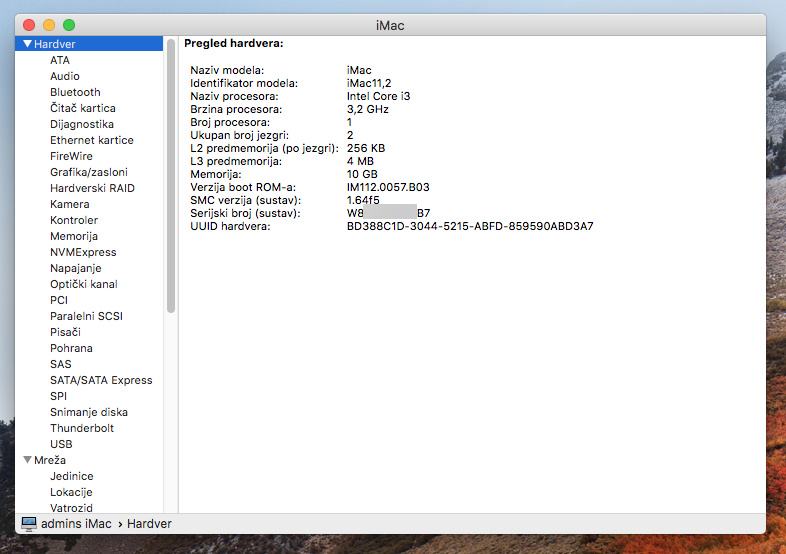The height and width of the screenshot is (554, 786).
Task: Open Dijagnostika in the sidebar
Action: 82,124
